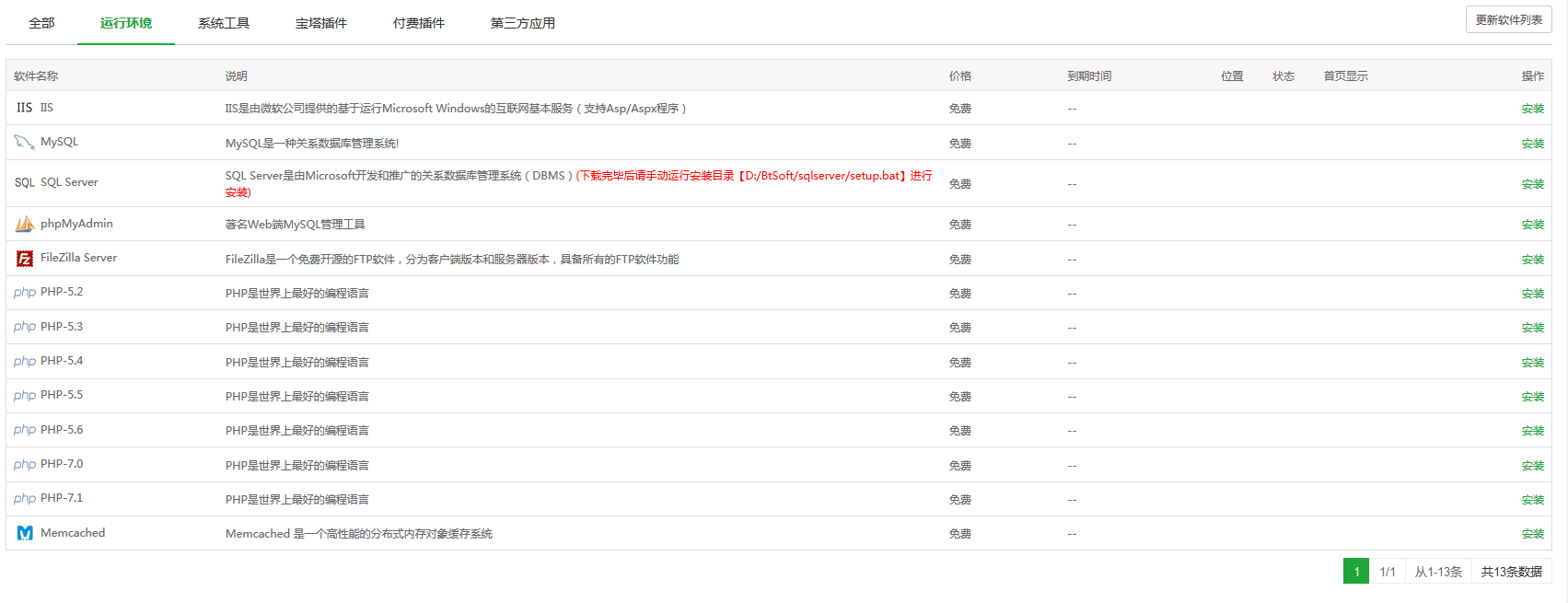Click the 从1-13条 range label
The height and width of the screenshot is (603, 1568).
click(x=1438, y=572)
